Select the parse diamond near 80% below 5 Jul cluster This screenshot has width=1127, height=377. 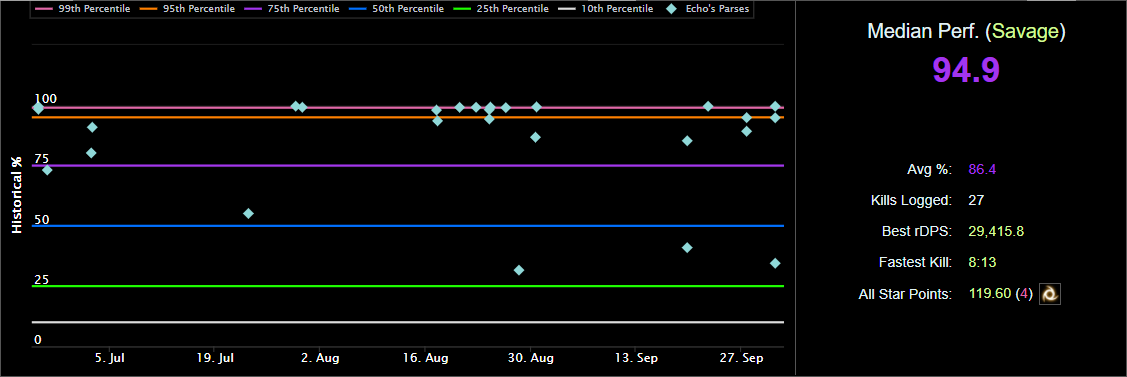(x=91, y=153)
